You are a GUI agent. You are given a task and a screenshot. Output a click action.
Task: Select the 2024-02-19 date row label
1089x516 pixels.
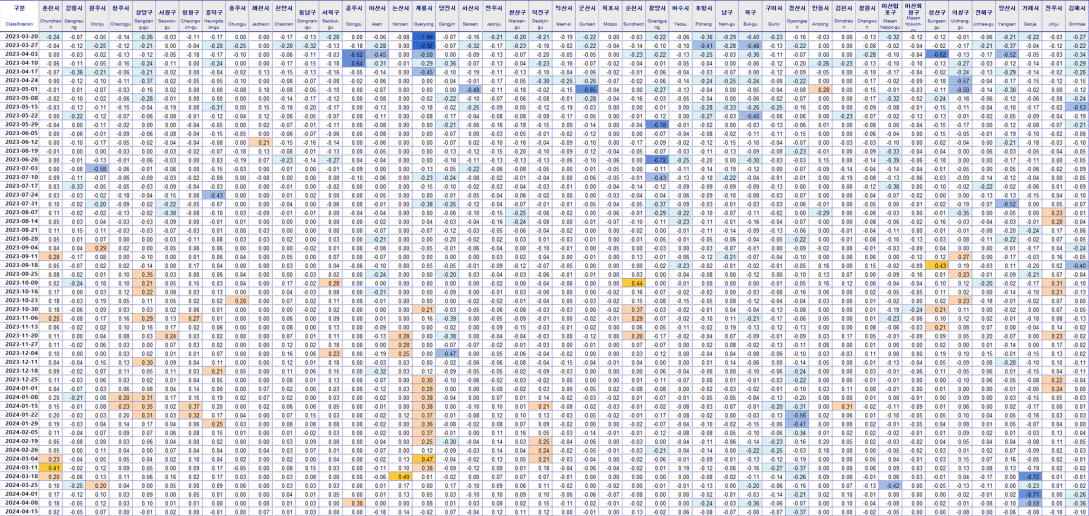pos(19,441)
